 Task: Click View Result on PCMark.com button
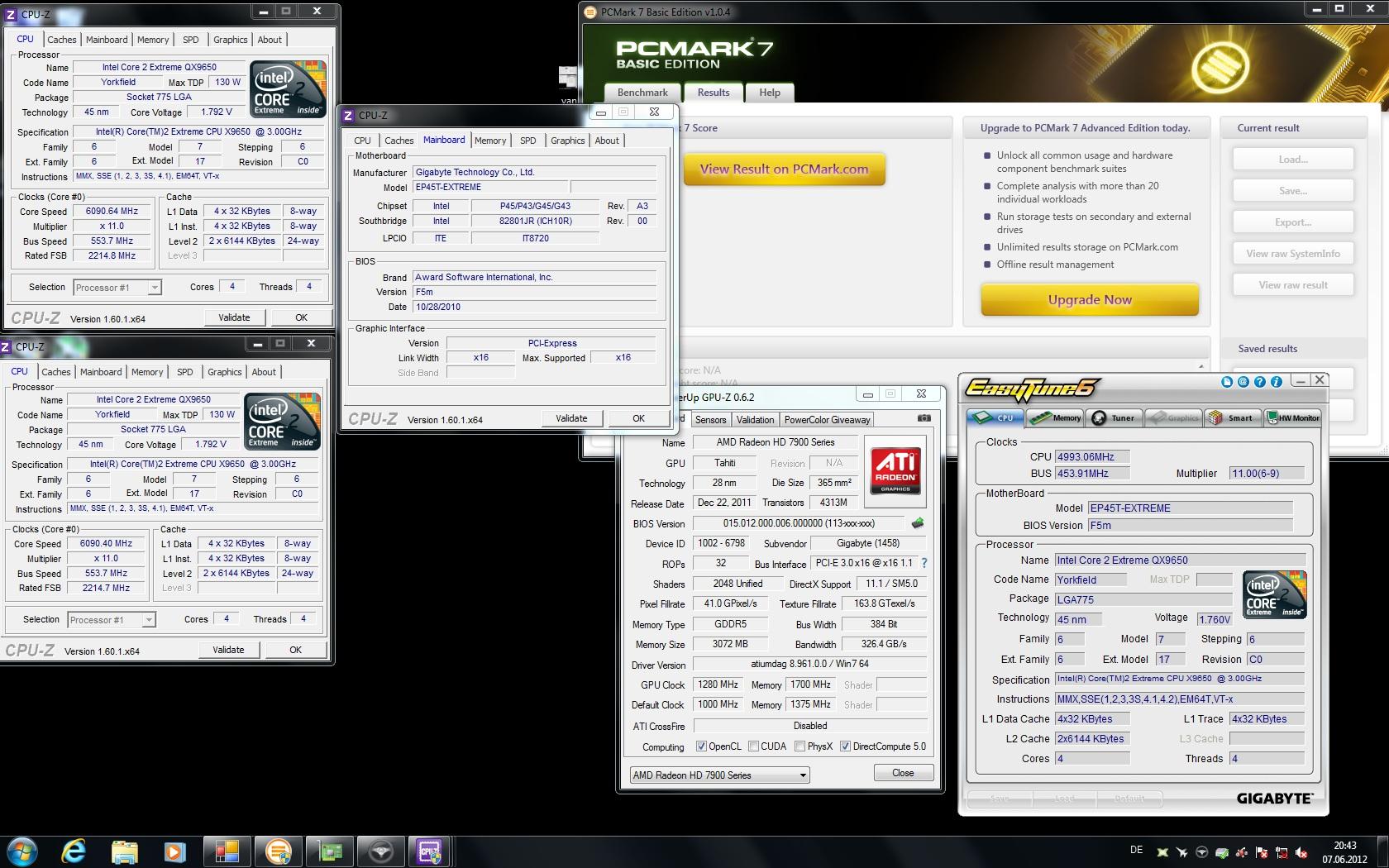[784, 169]
